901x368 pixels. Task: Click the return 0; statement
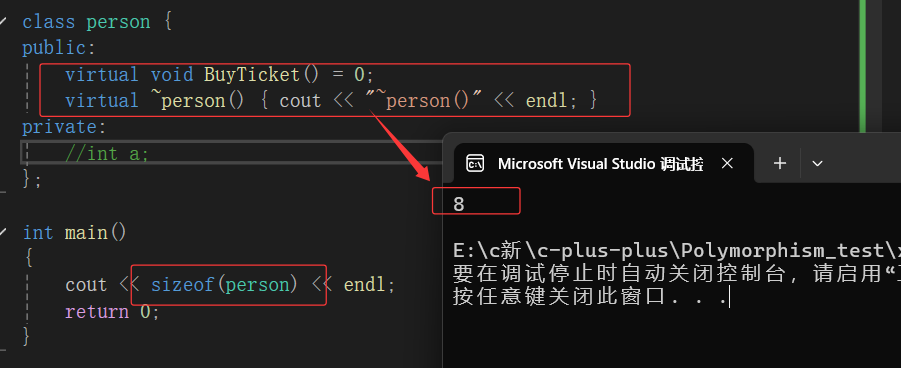pos(112,312)
